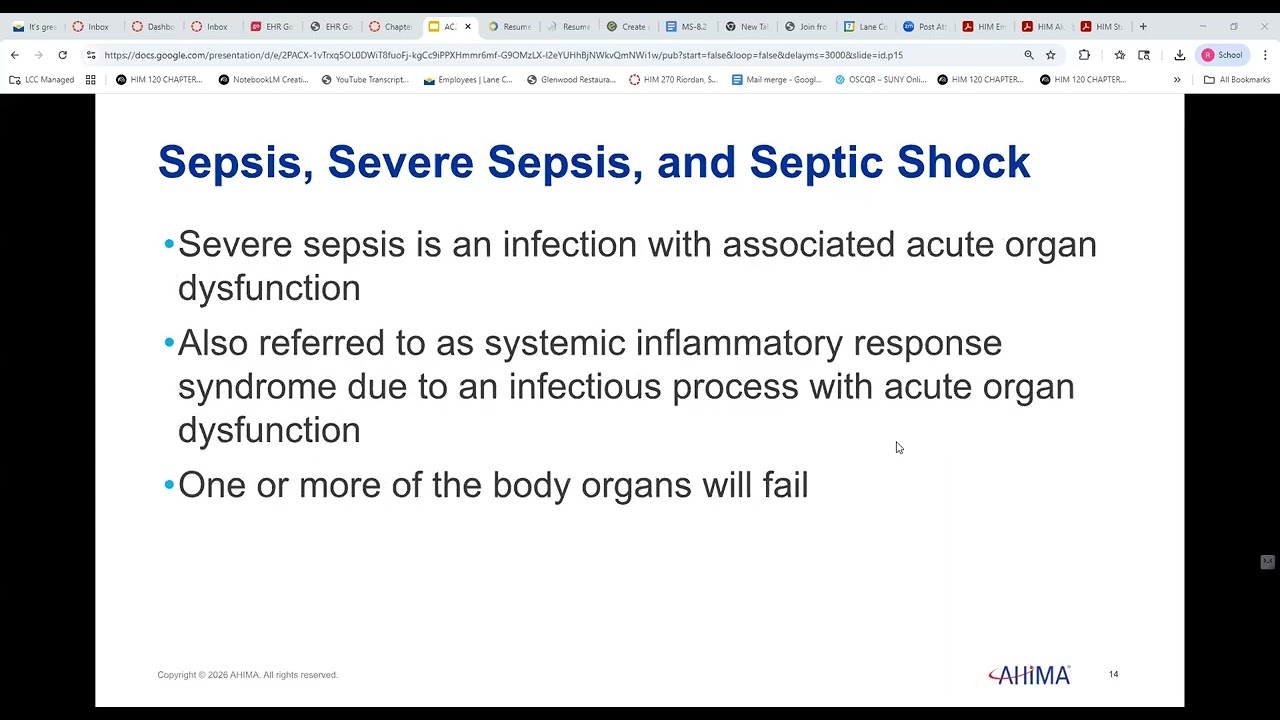The height and width of the screenshot is (720, 1280).
Task: Bookmark this page with the star icon
Action: [1050, 55]
